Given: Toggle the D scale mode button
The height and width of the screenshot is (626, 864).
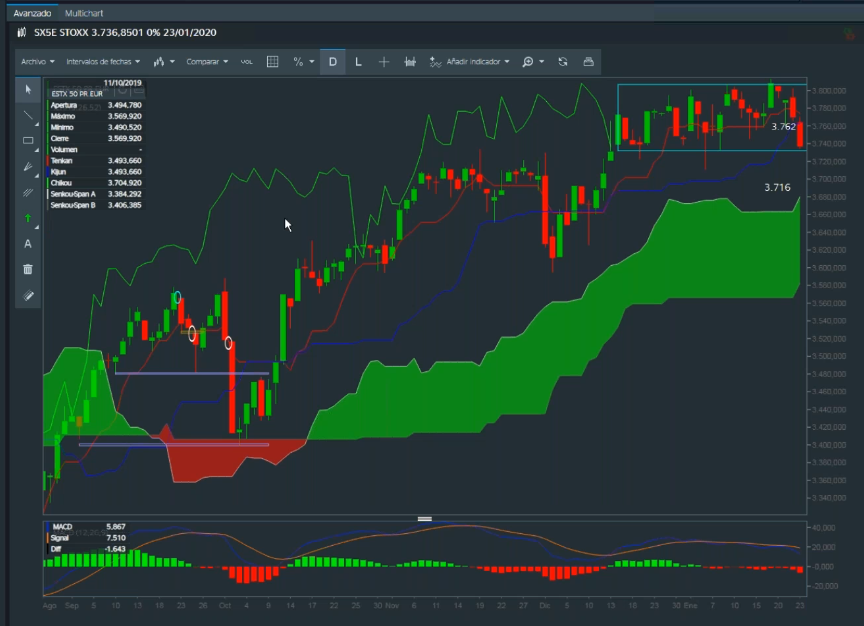Looking at the screenshot, I should 333,62.
